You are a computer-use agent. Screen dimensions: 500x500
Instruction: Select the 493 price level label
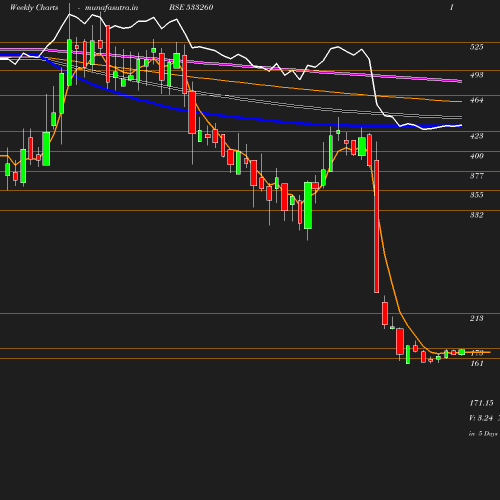(x=476, y=75)
